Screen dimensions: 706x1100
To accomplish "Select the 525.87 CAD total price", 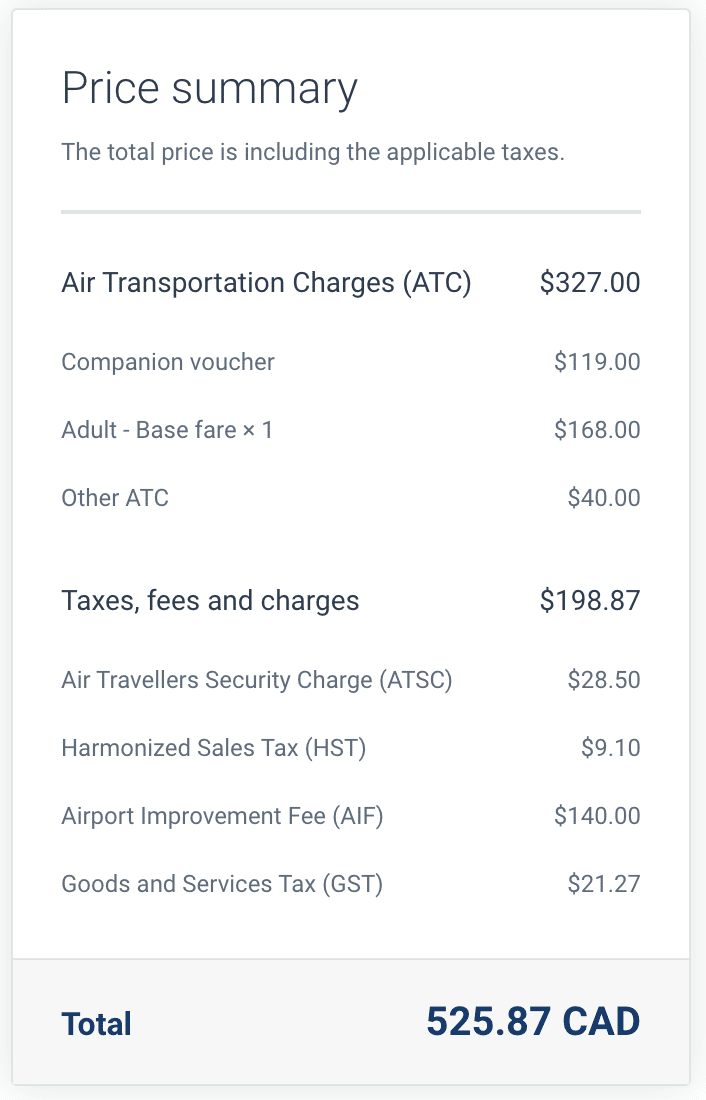I will pos(533,1022).
